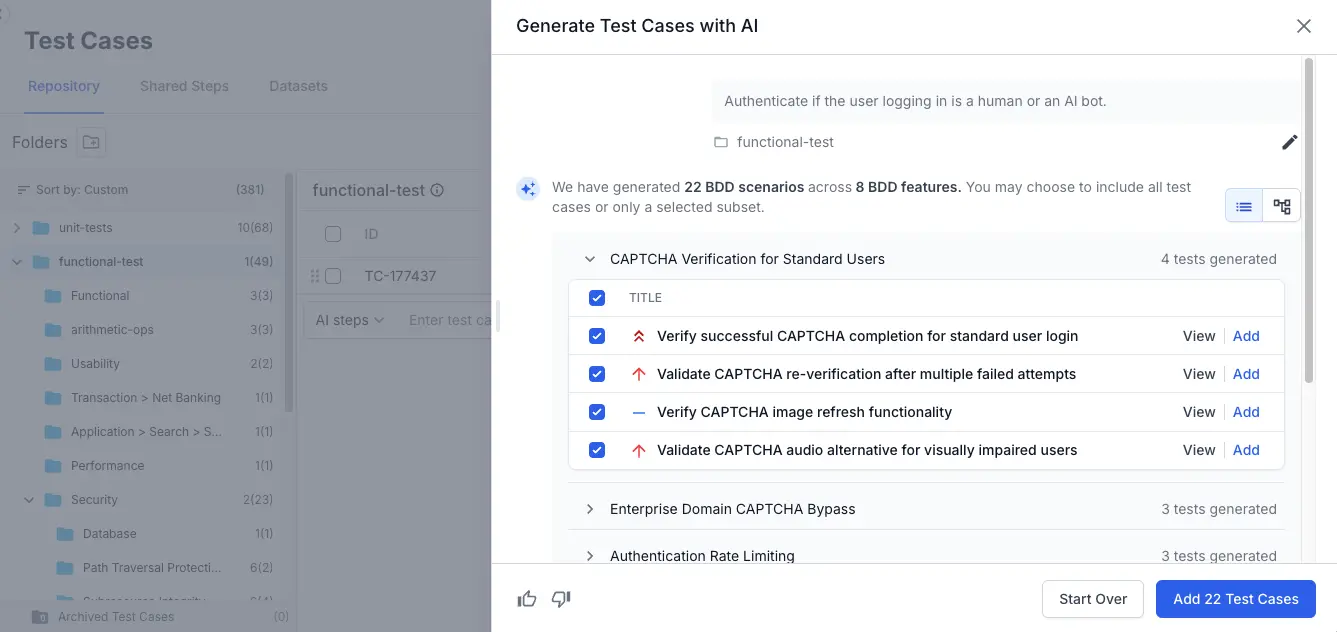Screen dimensions: 1337x632
Task: Check the ID column header checkbox
Action: (x=333, y=234)
